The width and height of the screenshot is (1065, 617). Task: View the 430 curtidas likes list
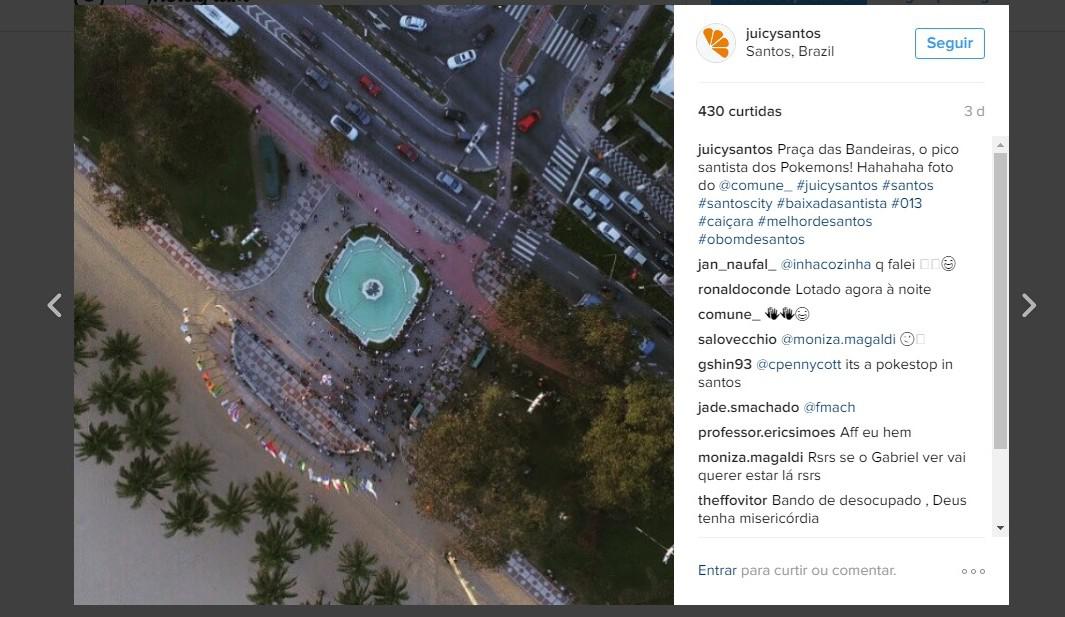coord(740,111)
